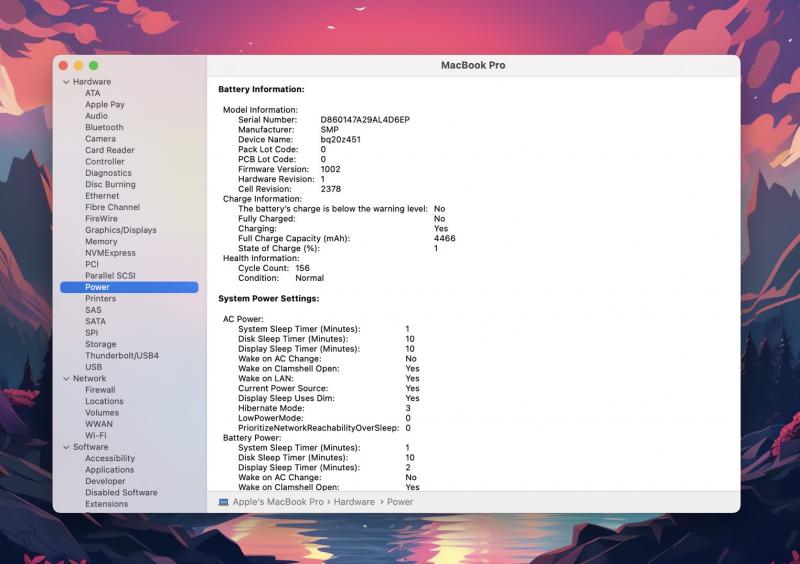Click the MacBook Pro window title
The image size is (800, 564).
[x=473, y=65]
